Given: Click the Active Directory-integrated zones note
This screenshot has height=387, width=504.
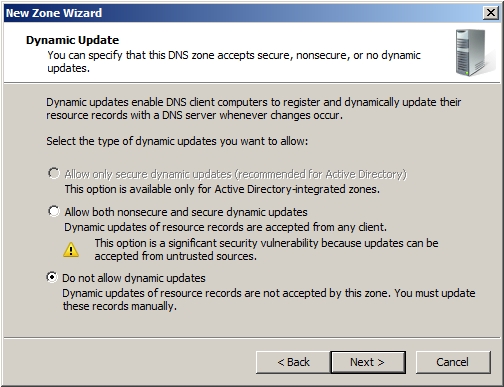Looking at the screenshot, I should pyautogui.click(x=222, y=189).
